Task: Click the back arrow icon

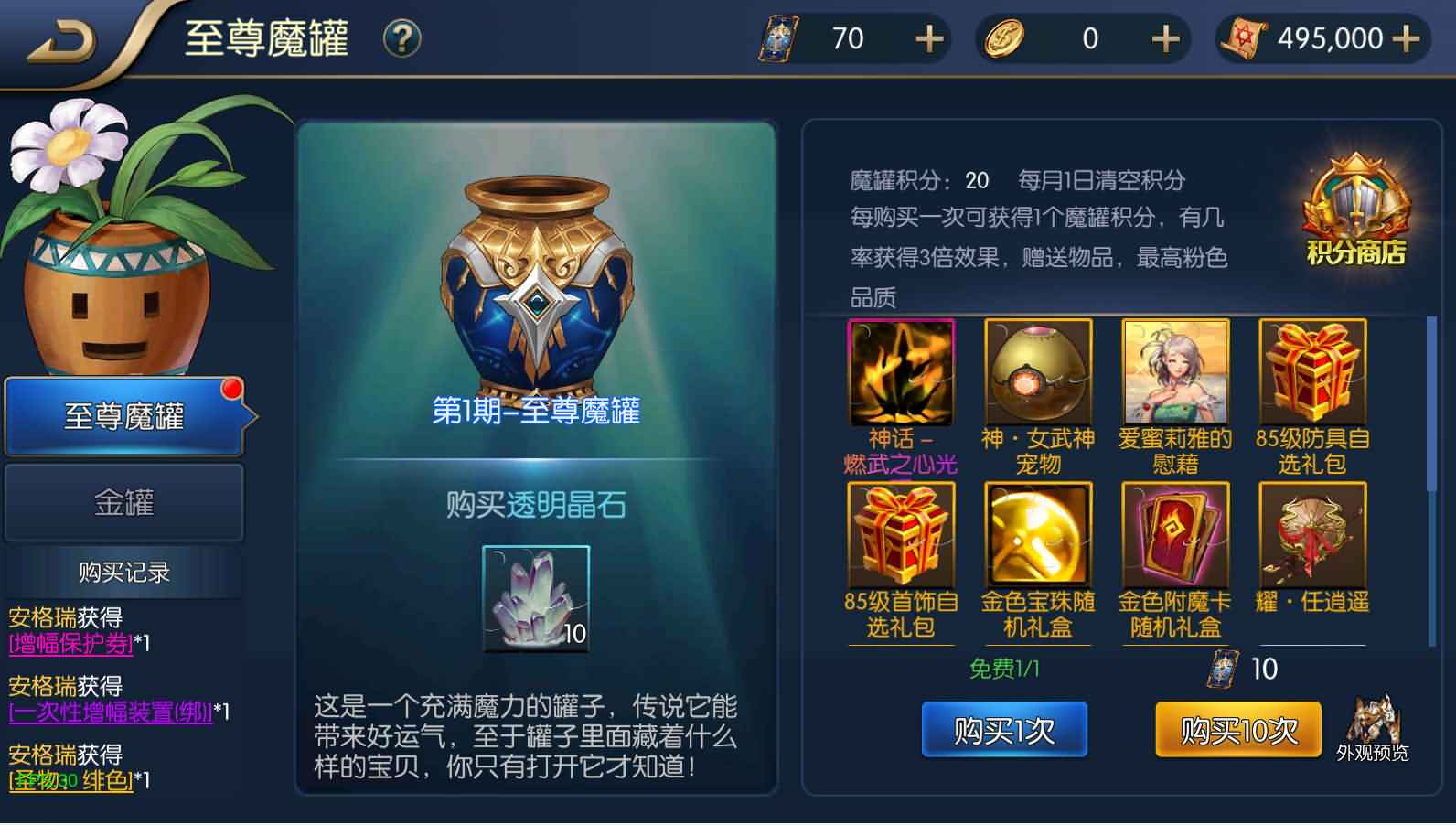Action: tap(62, 41)
